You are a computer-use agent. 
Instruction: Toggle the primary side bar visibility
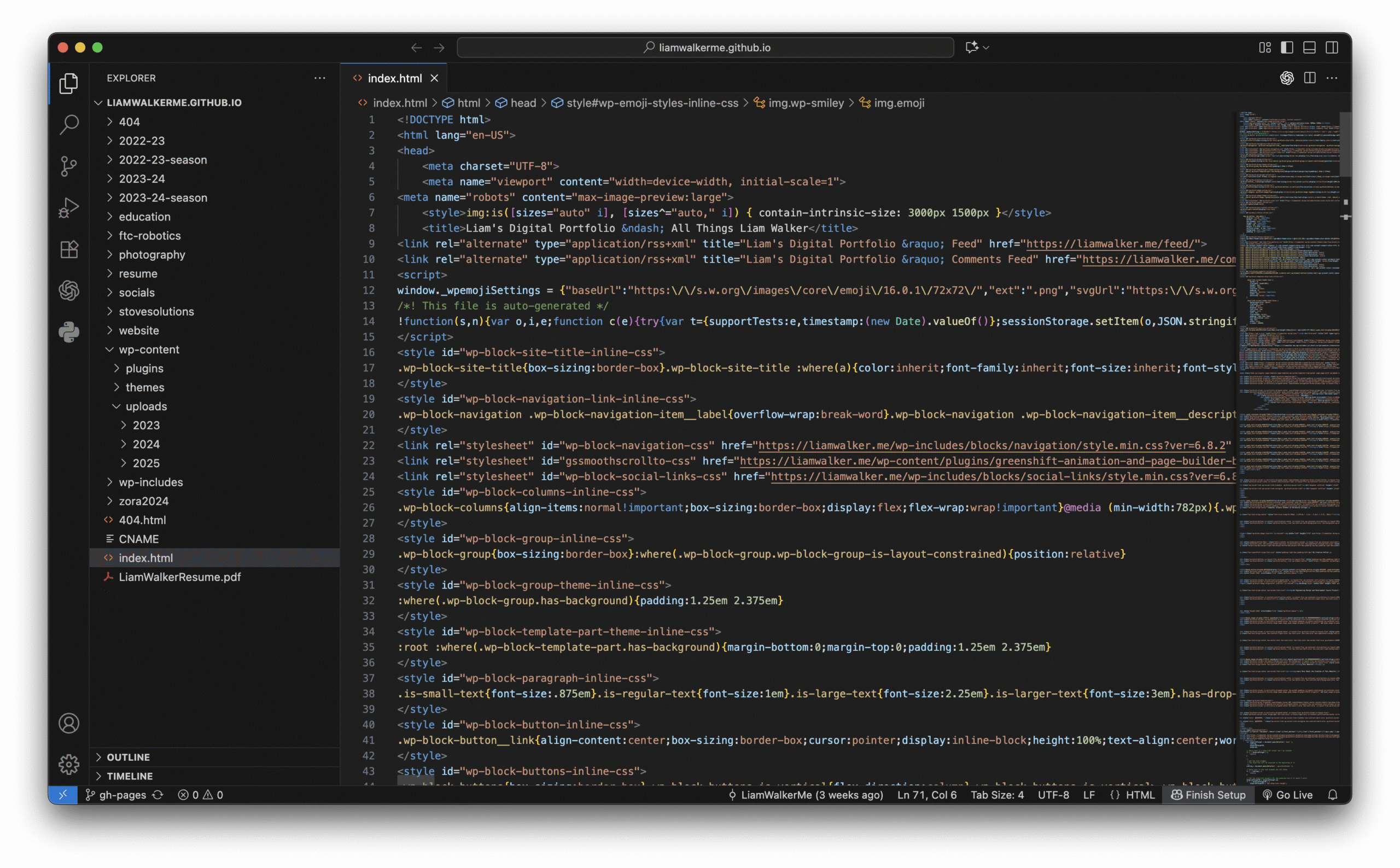point(1287,48)
